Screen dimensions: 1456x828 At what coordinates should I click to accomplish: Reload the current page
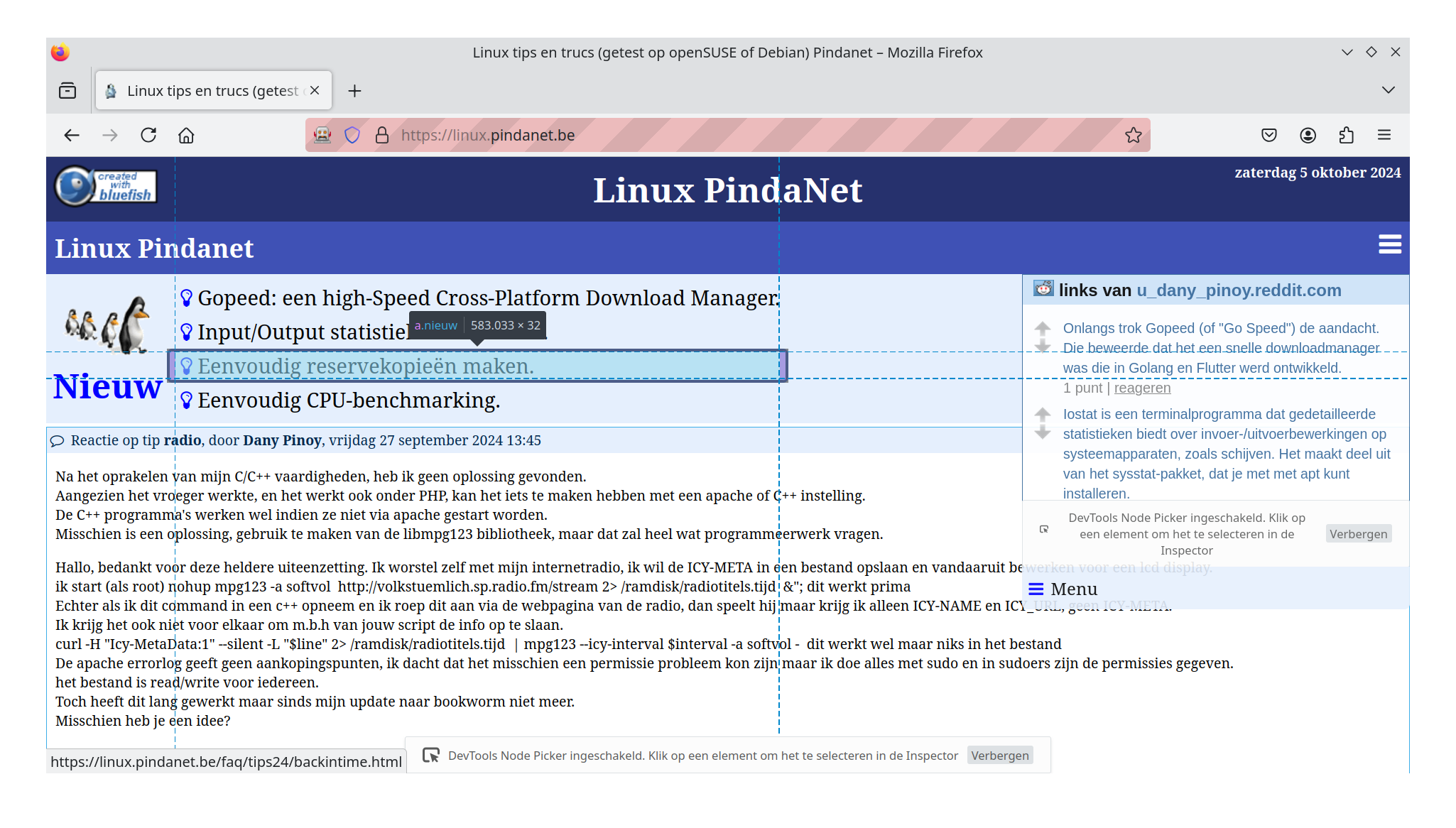[x=148, y=135]
